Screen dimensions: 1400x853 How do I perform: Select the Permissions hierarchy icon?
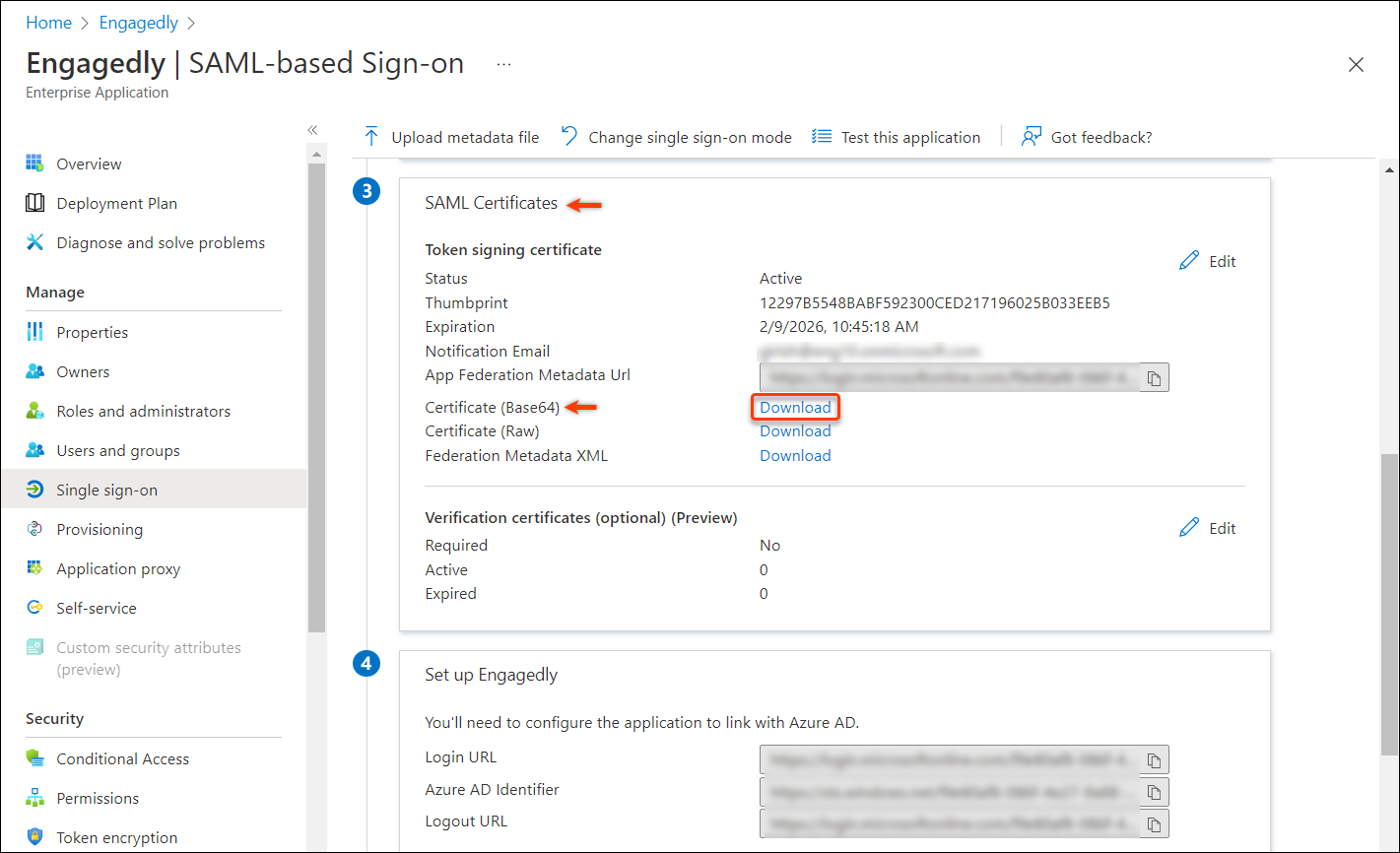coord(35,798)
